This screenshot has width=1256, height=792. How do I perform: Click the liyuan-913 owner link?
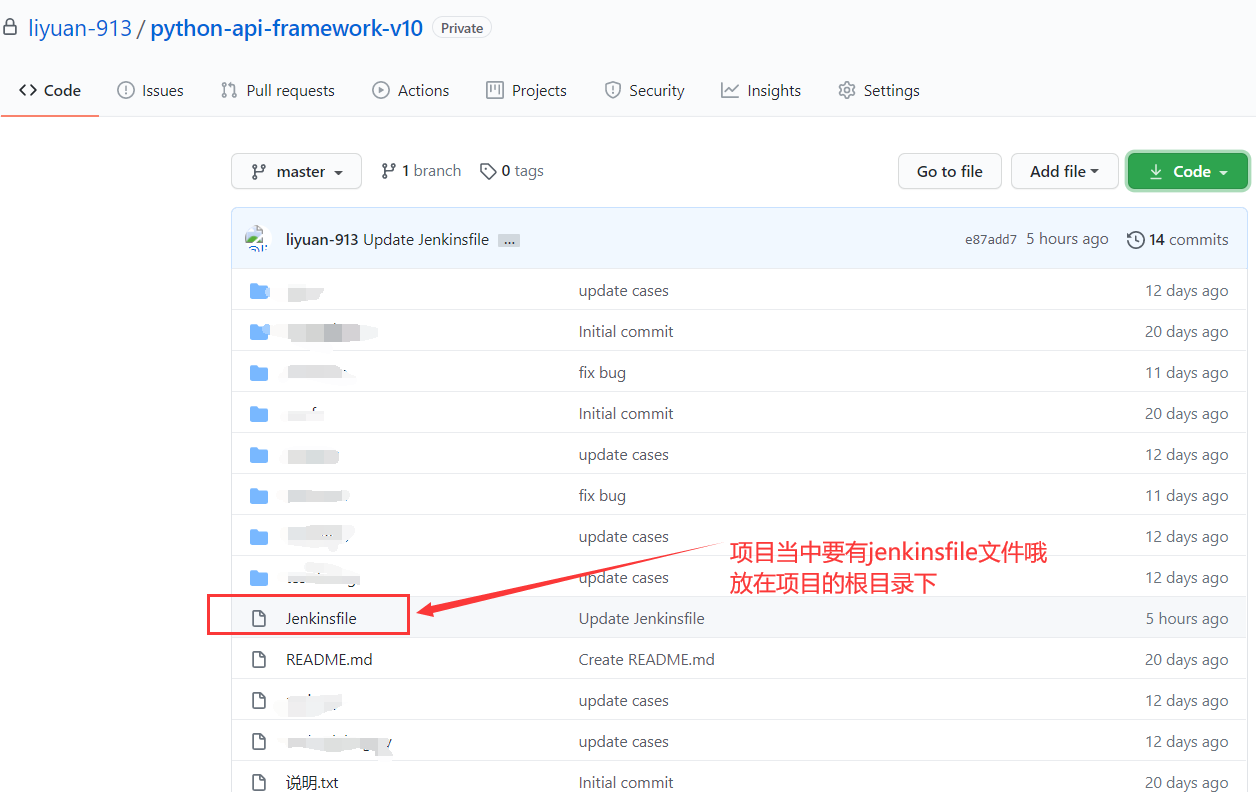(x=80, y=28)
